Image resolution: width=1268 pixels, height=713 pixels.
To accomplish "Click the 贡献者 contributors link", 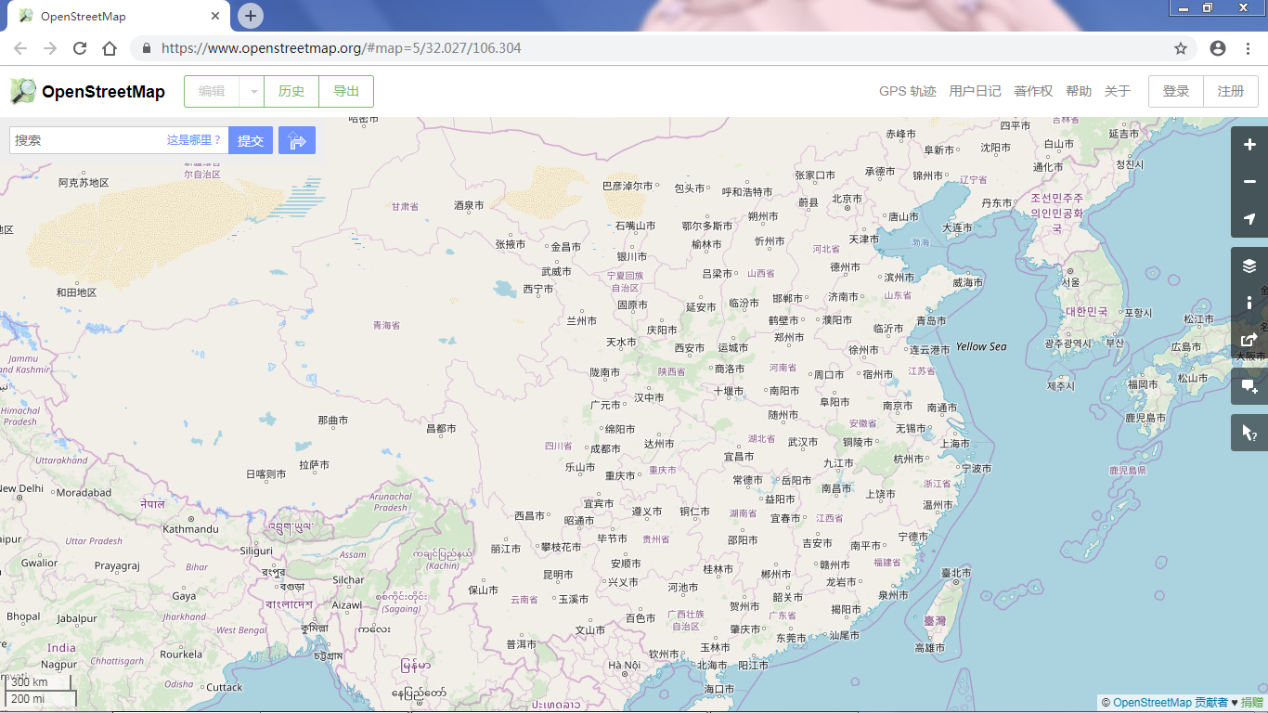I will pos(1212,703).
